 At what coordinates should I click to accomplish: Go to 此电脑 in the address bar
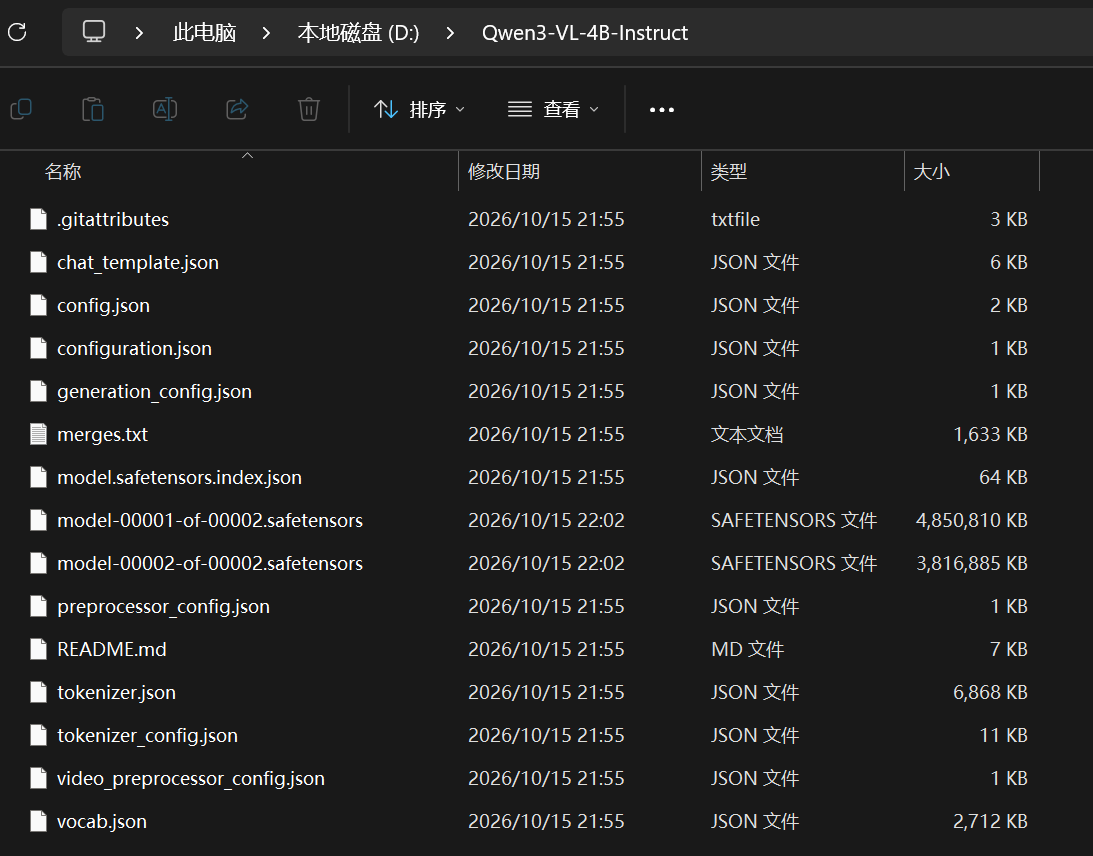[204, 33]
